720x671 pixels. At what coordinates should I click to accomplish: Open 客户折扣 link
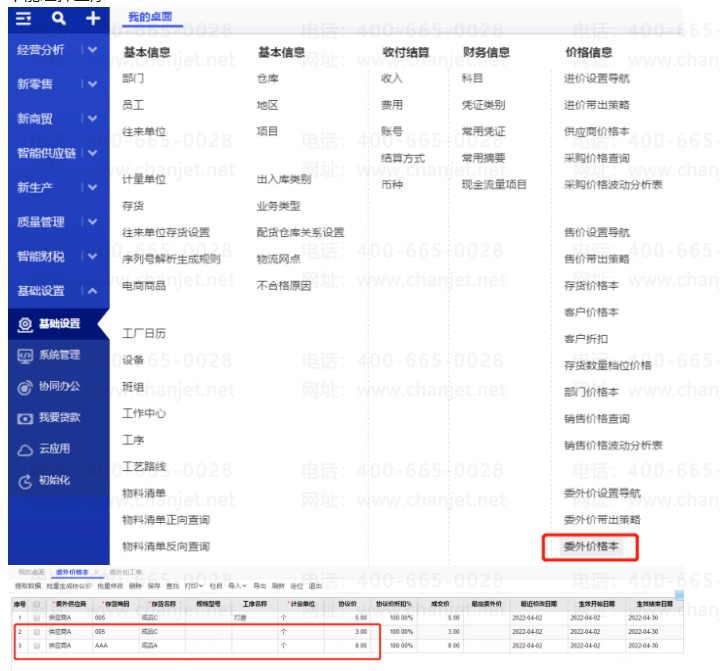tap(585, 339)
